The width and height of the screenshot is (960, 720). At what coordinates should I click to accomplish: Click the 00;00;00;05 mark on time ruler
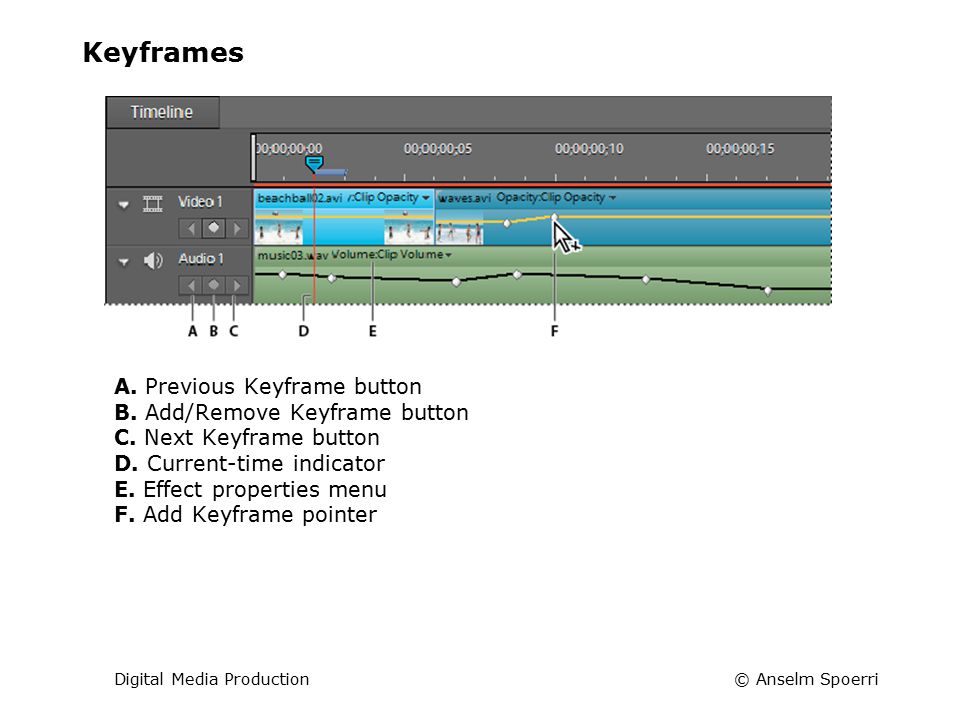438,149
